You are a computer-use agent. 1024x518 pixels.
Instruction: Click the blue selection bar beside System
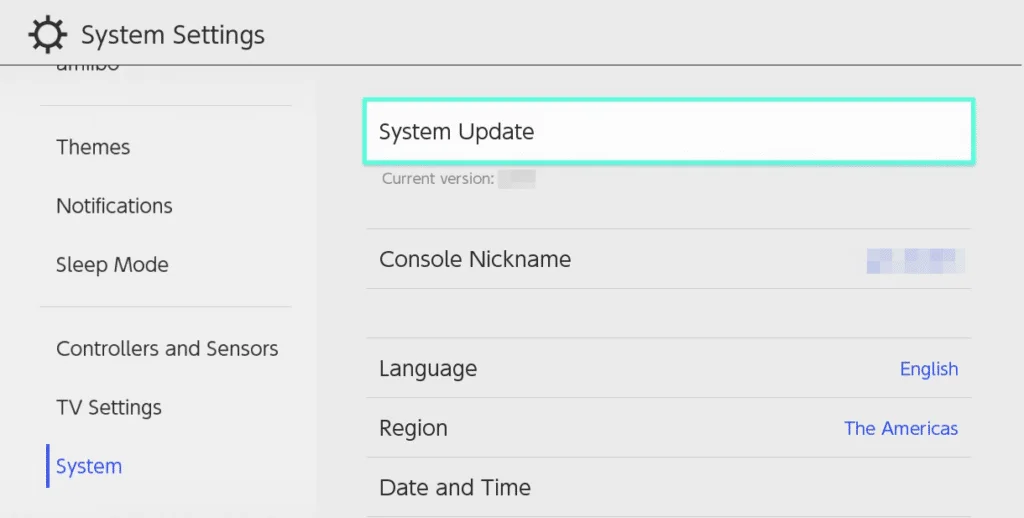[47, 466]
